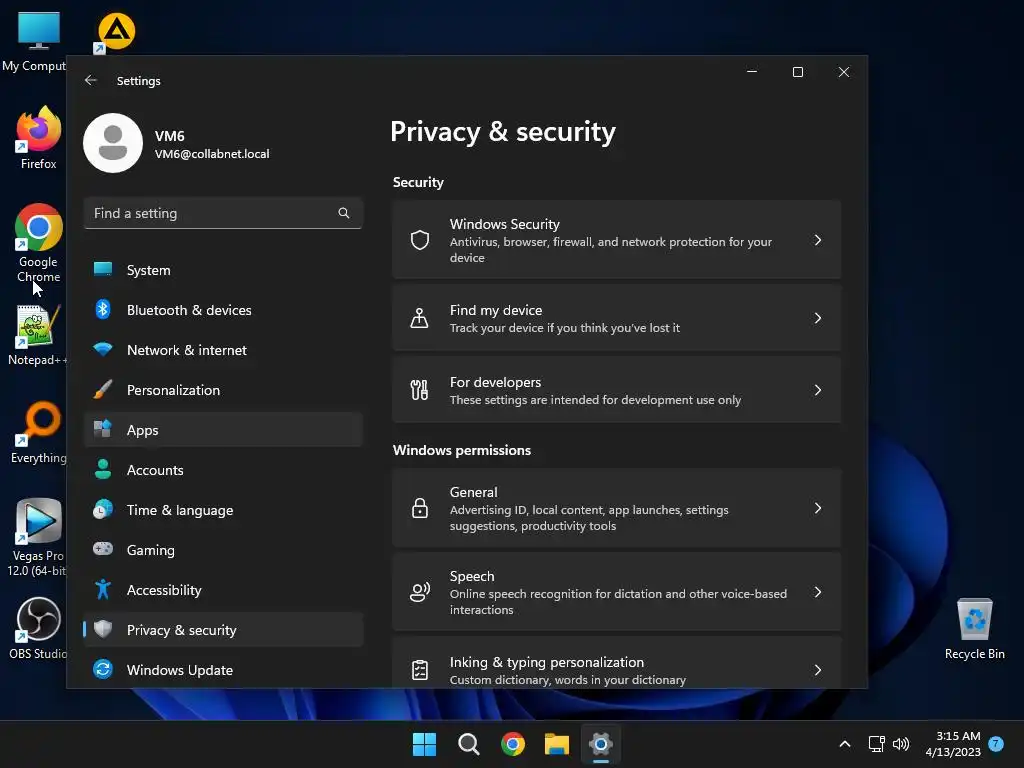Open Accounts category
This screenshot has height=768, width=1024.
(223, 470)
